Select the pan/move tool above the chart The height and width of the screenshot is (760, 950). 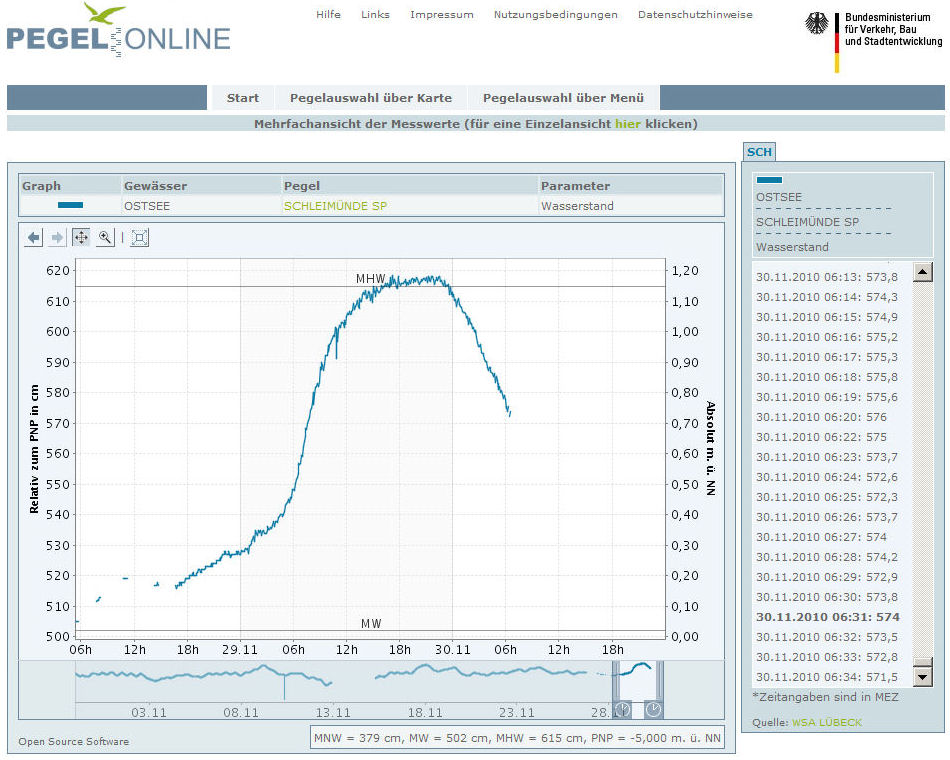(x=80, y=237)
